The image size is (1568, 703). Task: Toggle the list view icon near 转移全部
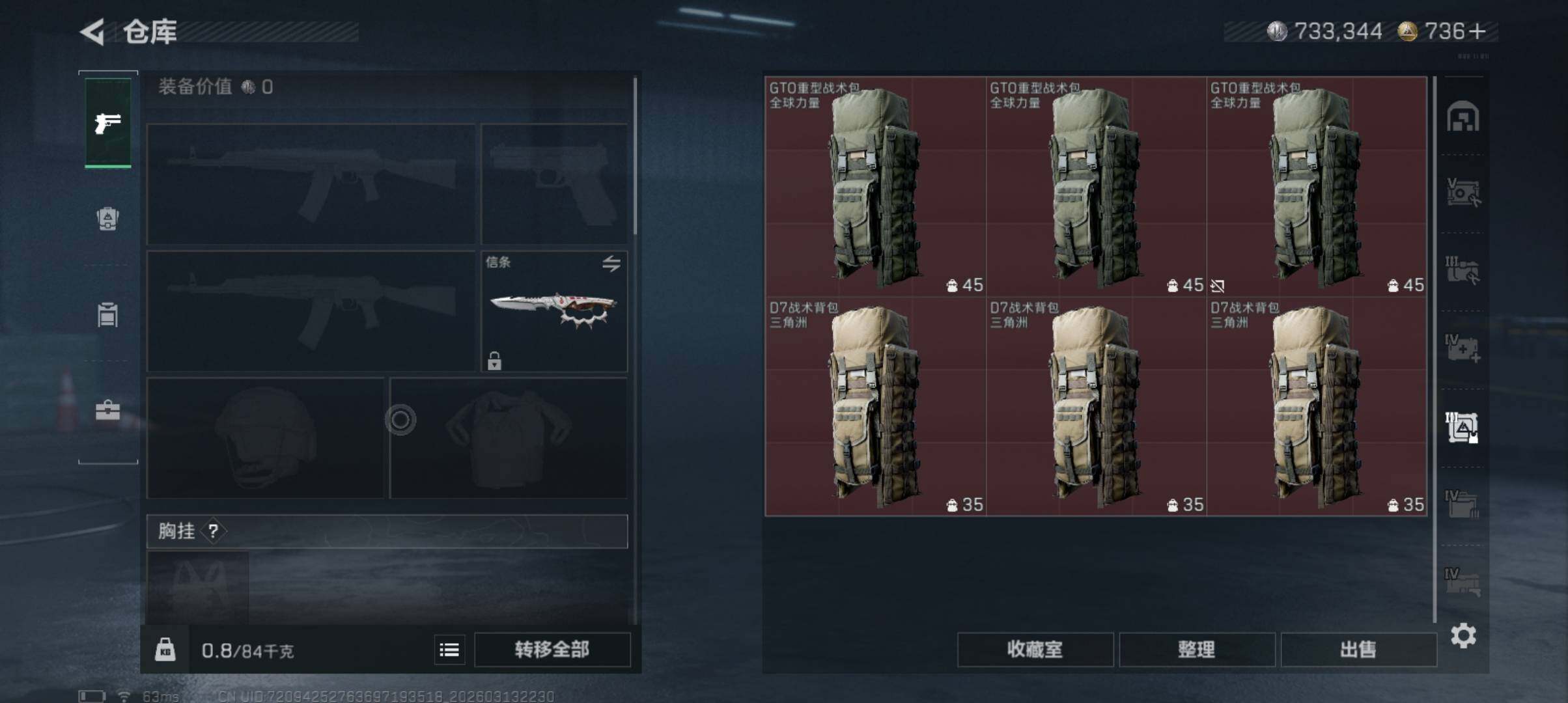pos(449,650)
